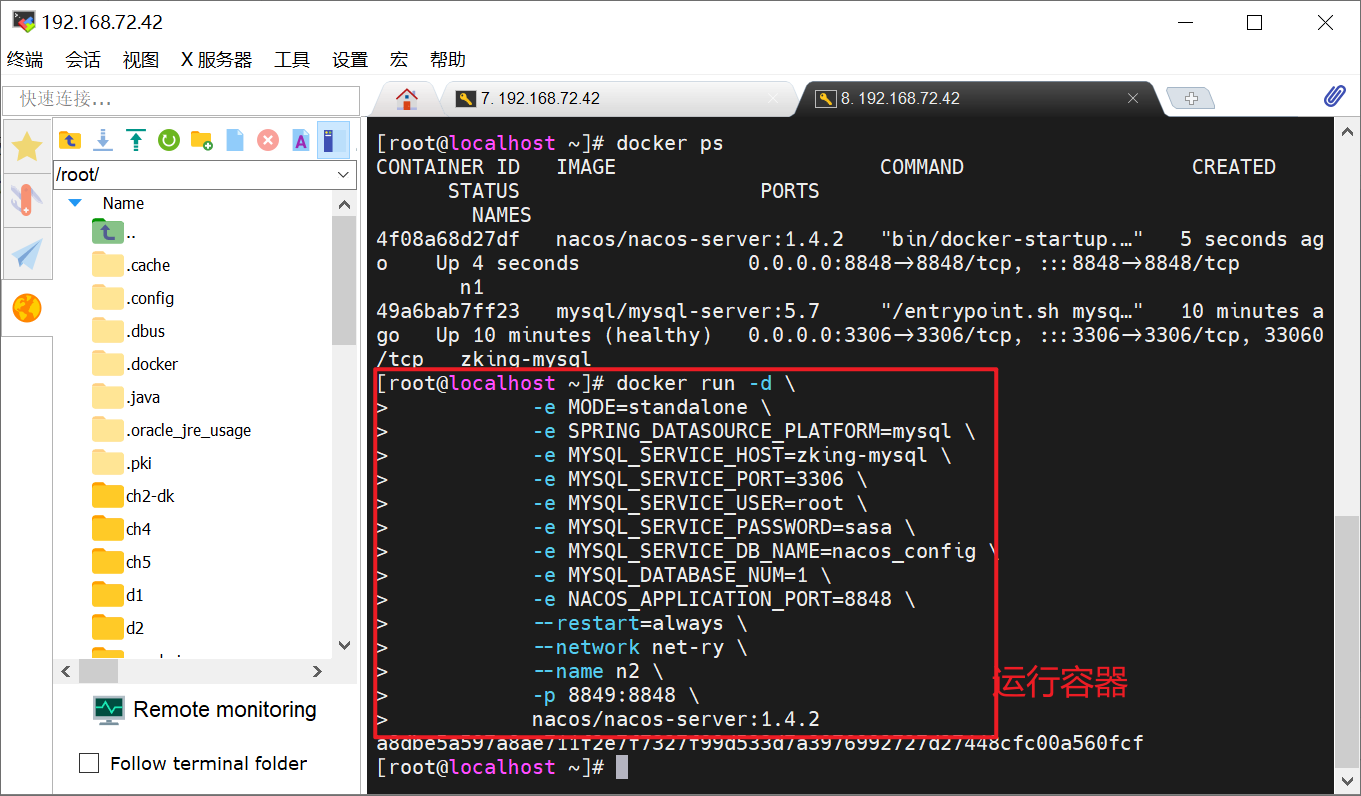
Task: Select the ch2-dk folder
Action: 133,496
